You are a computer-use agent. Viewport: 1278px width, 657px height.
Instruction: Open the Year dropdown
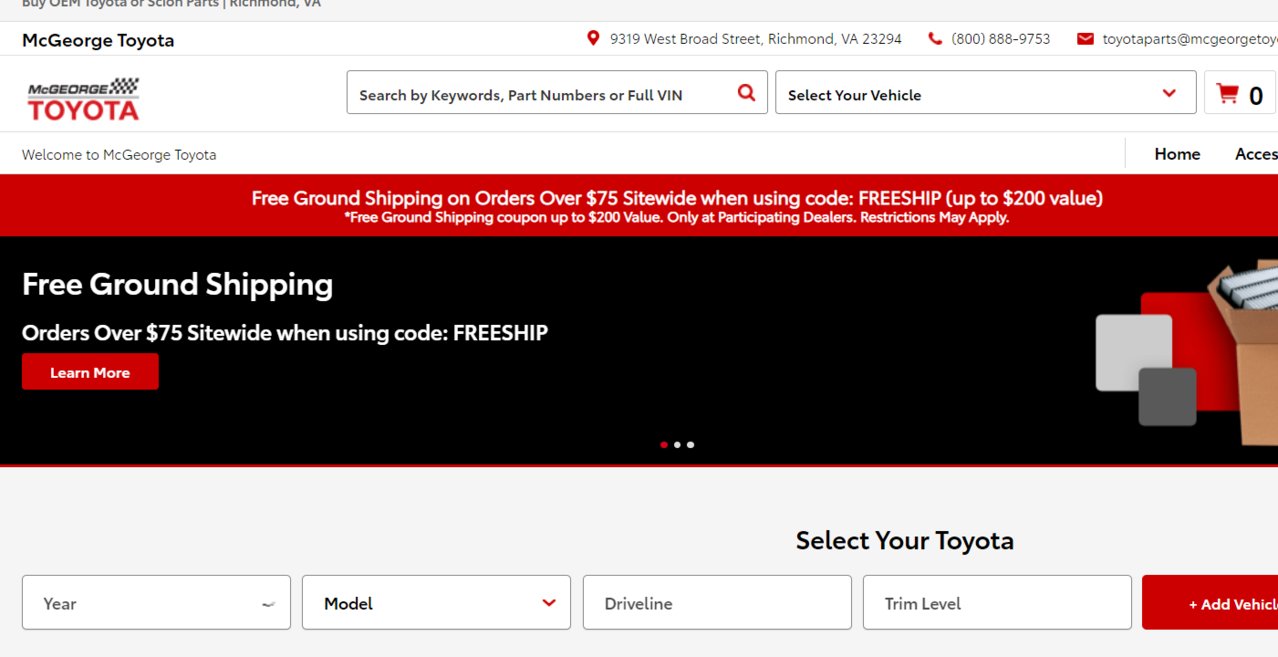click(156, 602)
